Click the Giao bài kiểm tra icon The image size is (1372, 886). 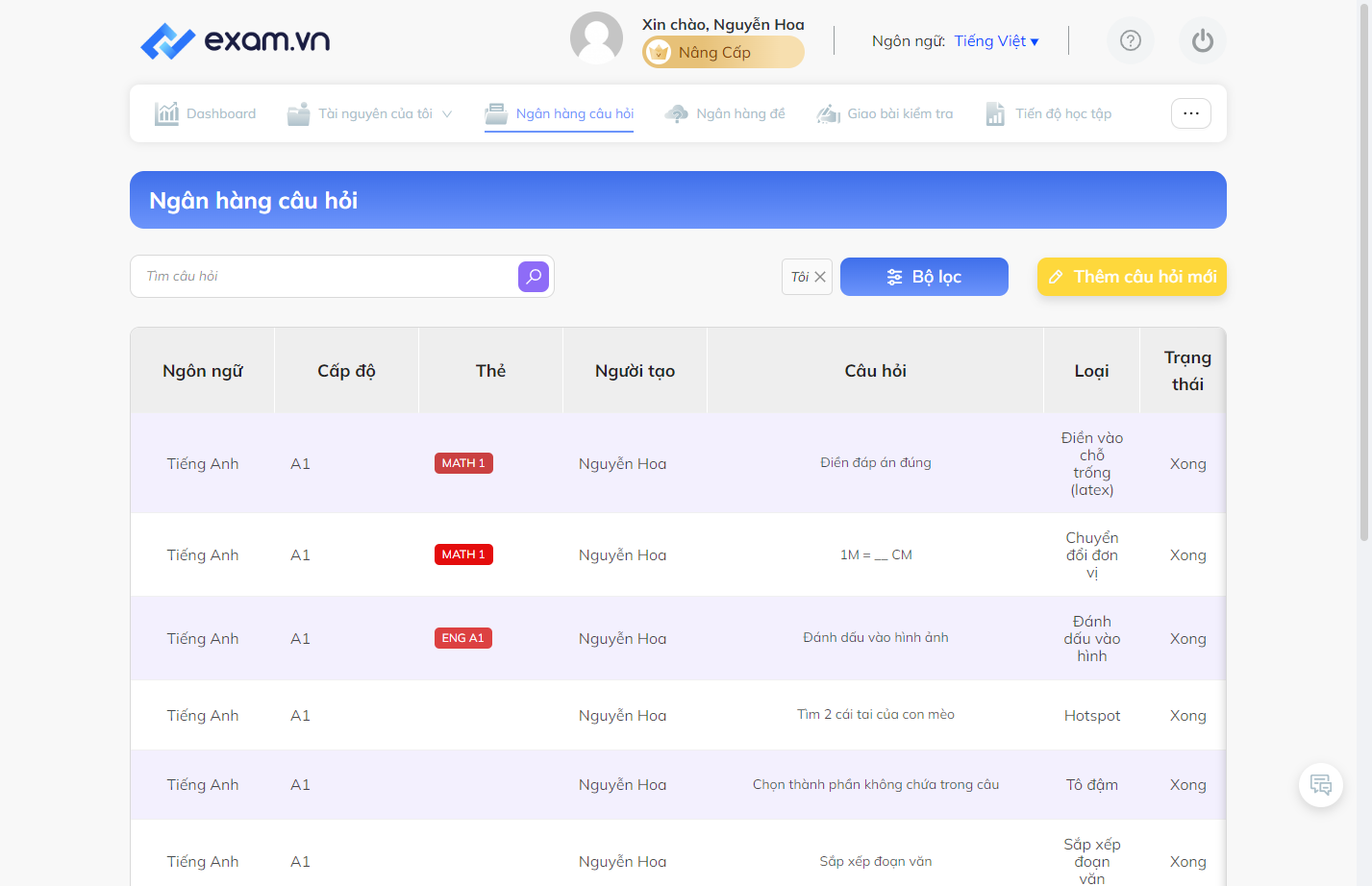pos(829,113)
